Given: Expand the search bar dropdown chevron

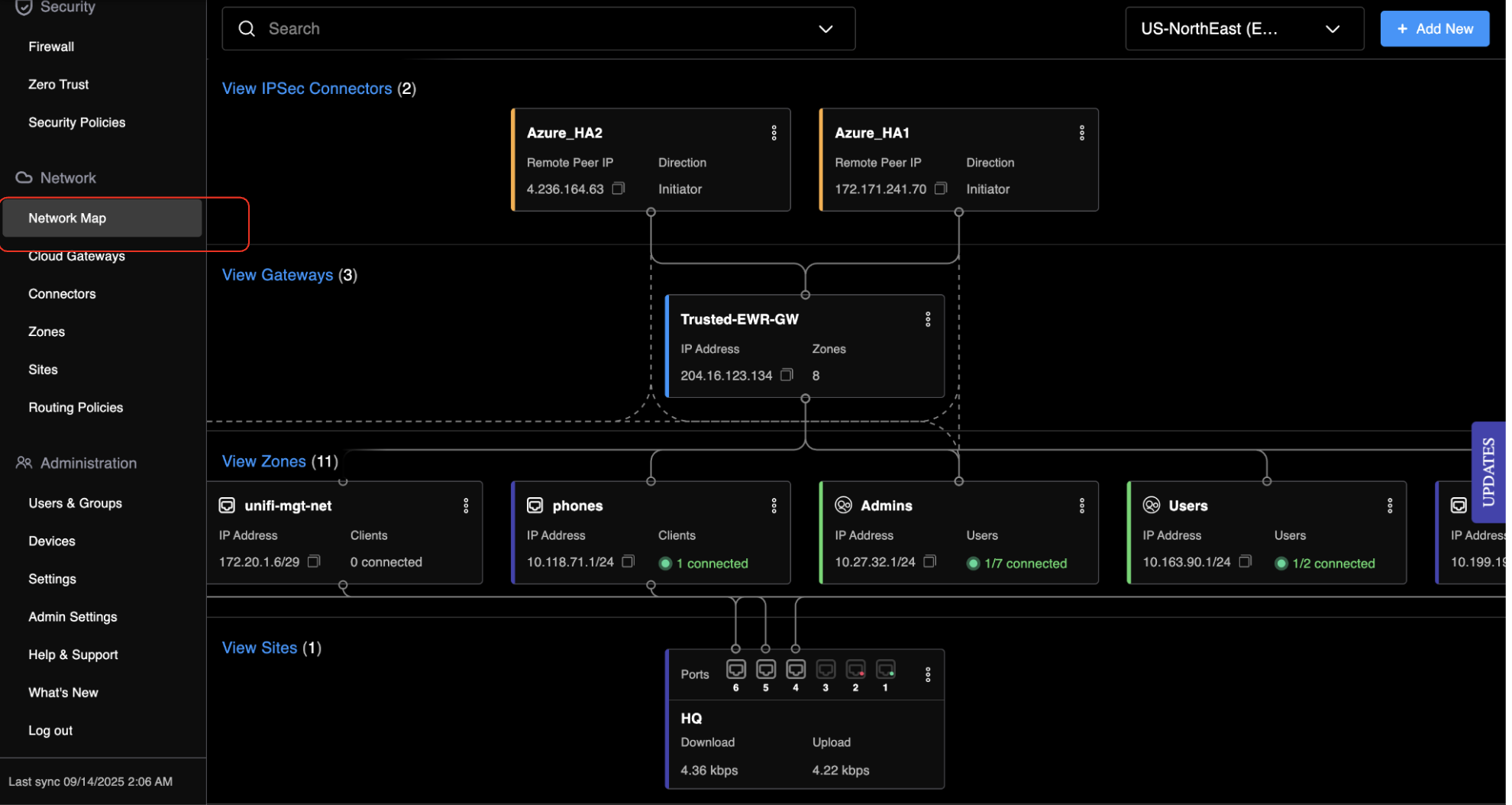Looking at the screenshot, I should click(x=825, y=29).
